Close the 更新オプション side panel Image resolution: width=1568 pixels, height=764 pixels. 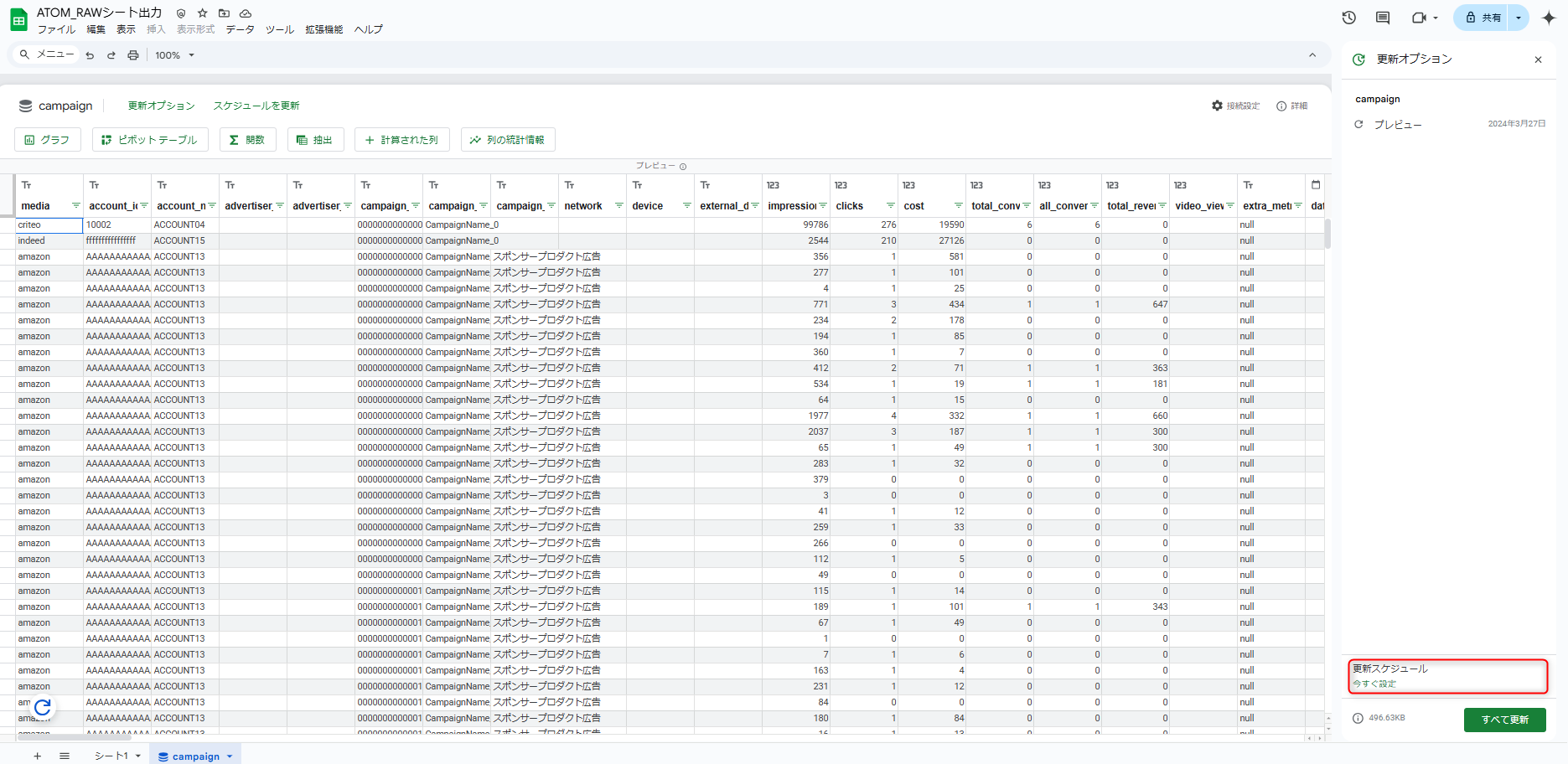[1538, 59]
